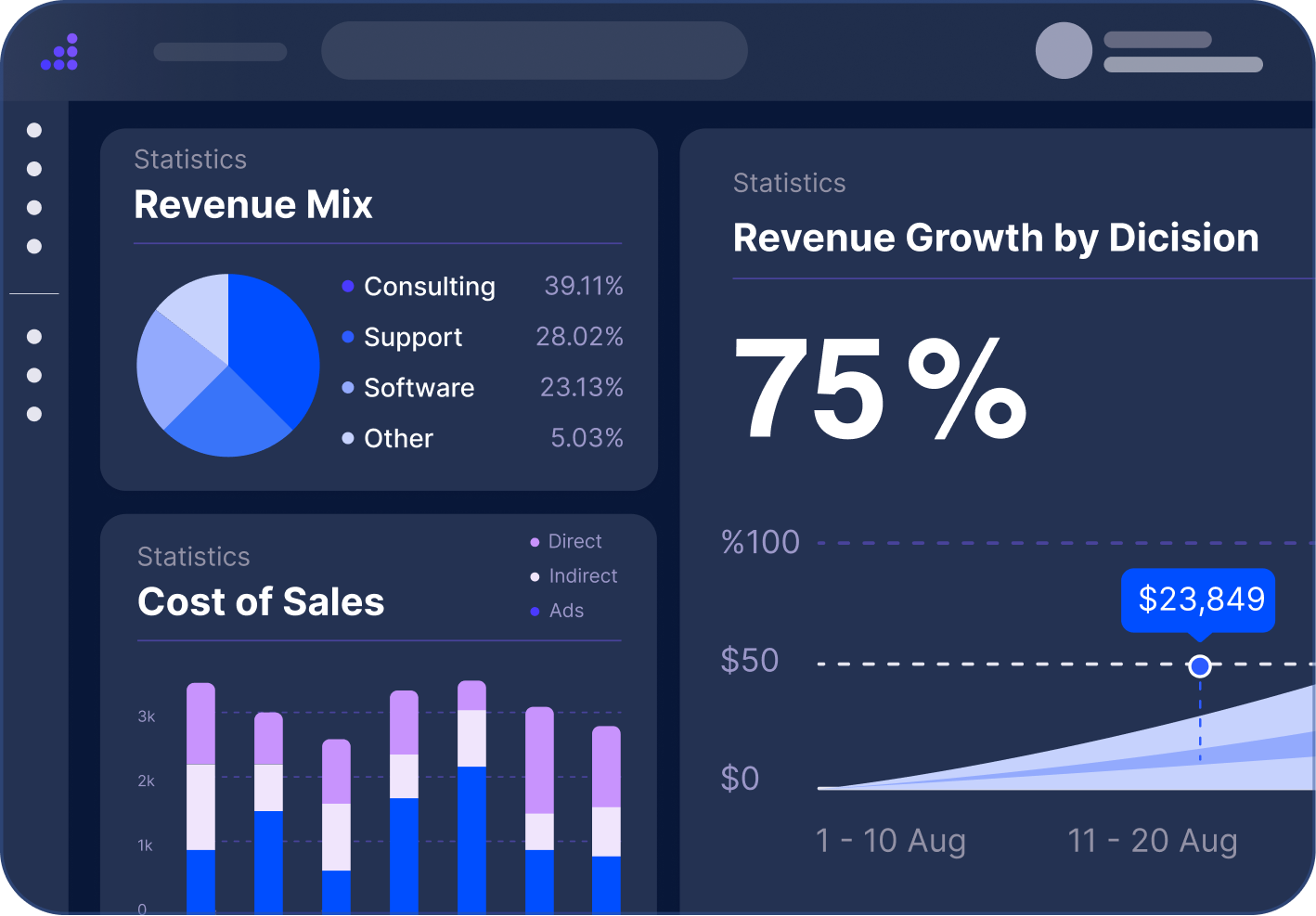The width and height of the screenshot is (1316, 916).
Task: Open the $23,849 tooltip marker
Action: (1198, 601)
